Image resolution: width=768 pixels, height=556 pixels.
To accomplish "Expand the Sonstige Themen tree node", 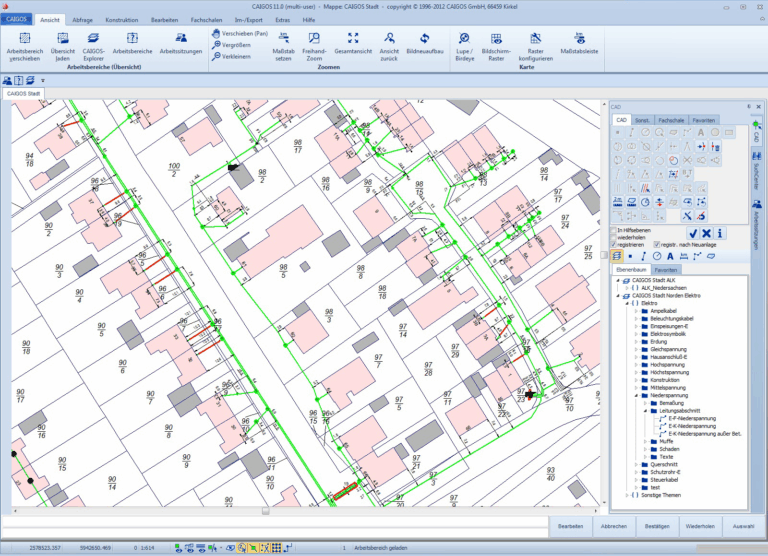I will (628, 495).
